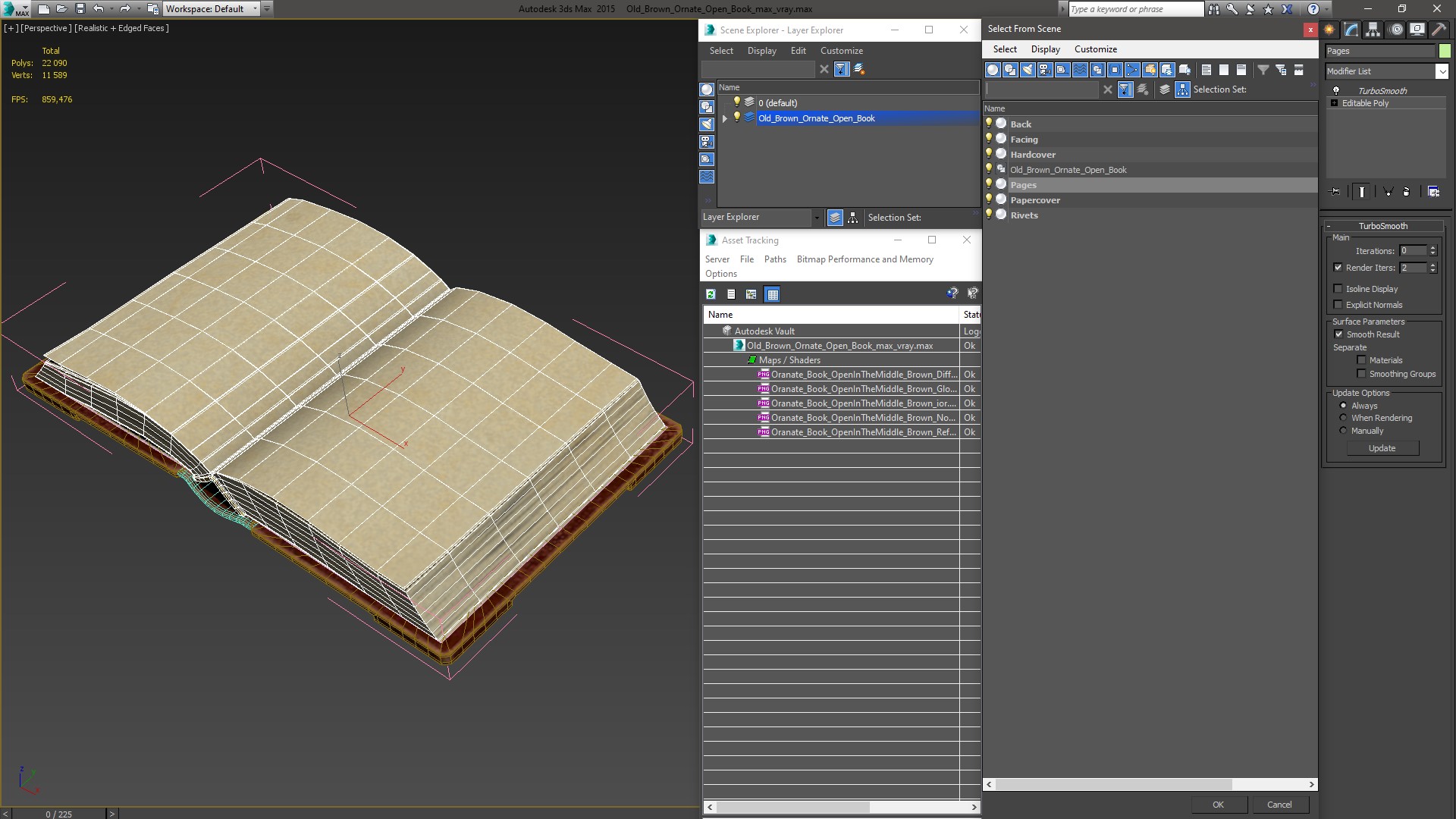Toggle the TurboSmooth modifier lightbulb
The height and width of the screenshot is (819, 1456).
[1336, 90]
